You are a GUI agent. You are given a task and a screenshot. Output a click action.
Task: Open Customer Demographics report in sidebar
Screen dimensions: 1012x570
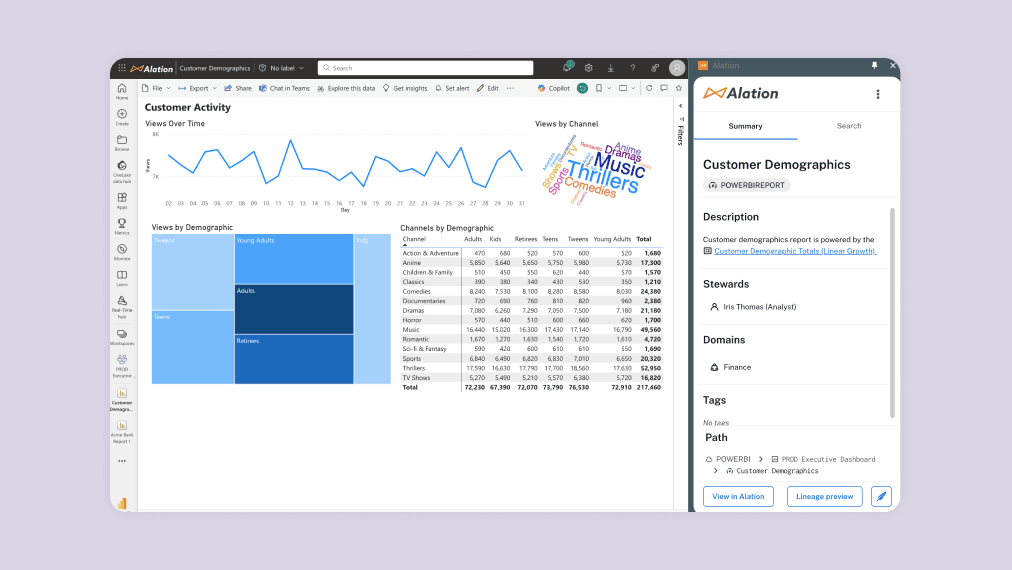122,400
